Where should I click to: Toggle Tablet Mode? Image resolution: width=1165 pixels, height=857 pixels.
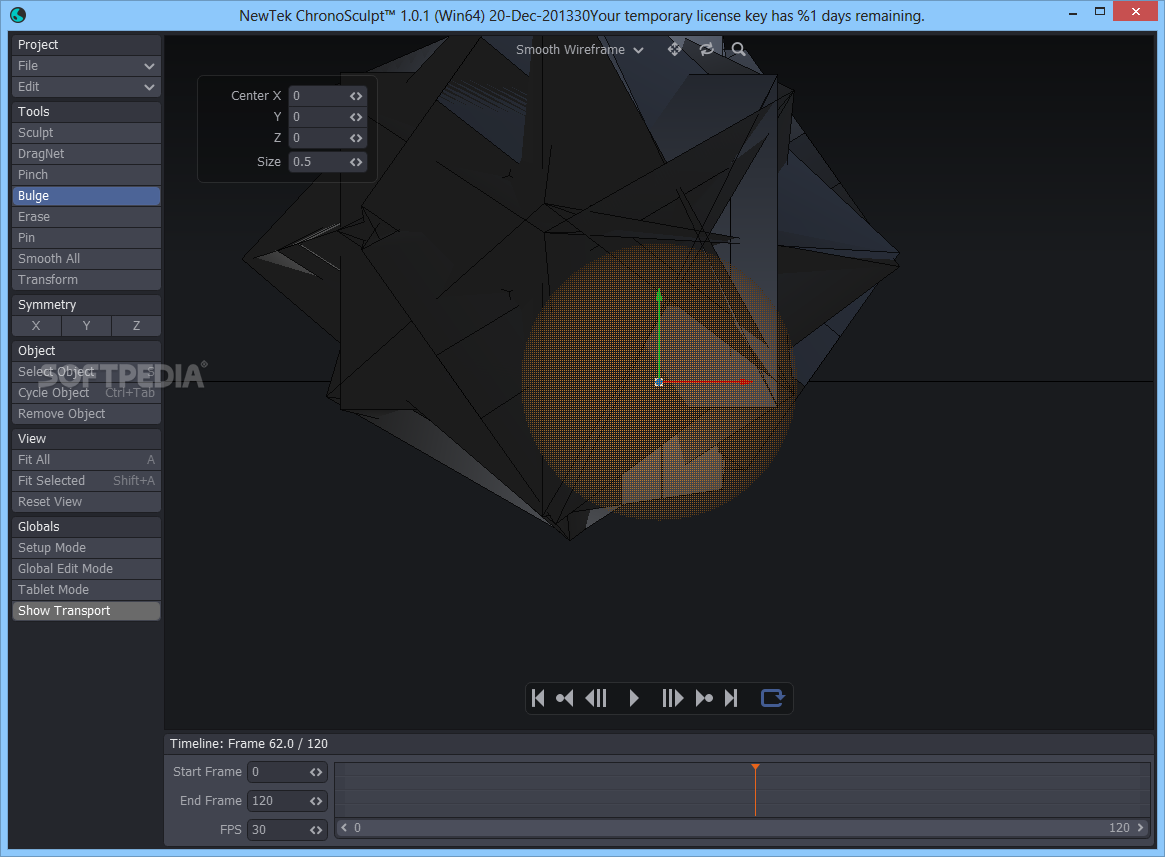click(x=86, y=589)
